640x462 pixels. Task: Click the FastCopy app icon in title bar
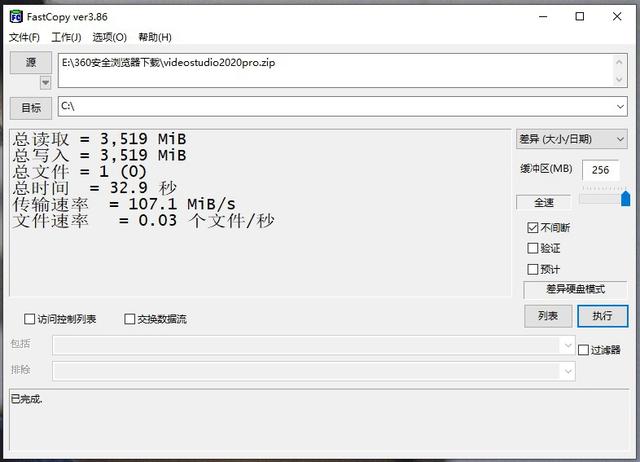click(16, 17)
